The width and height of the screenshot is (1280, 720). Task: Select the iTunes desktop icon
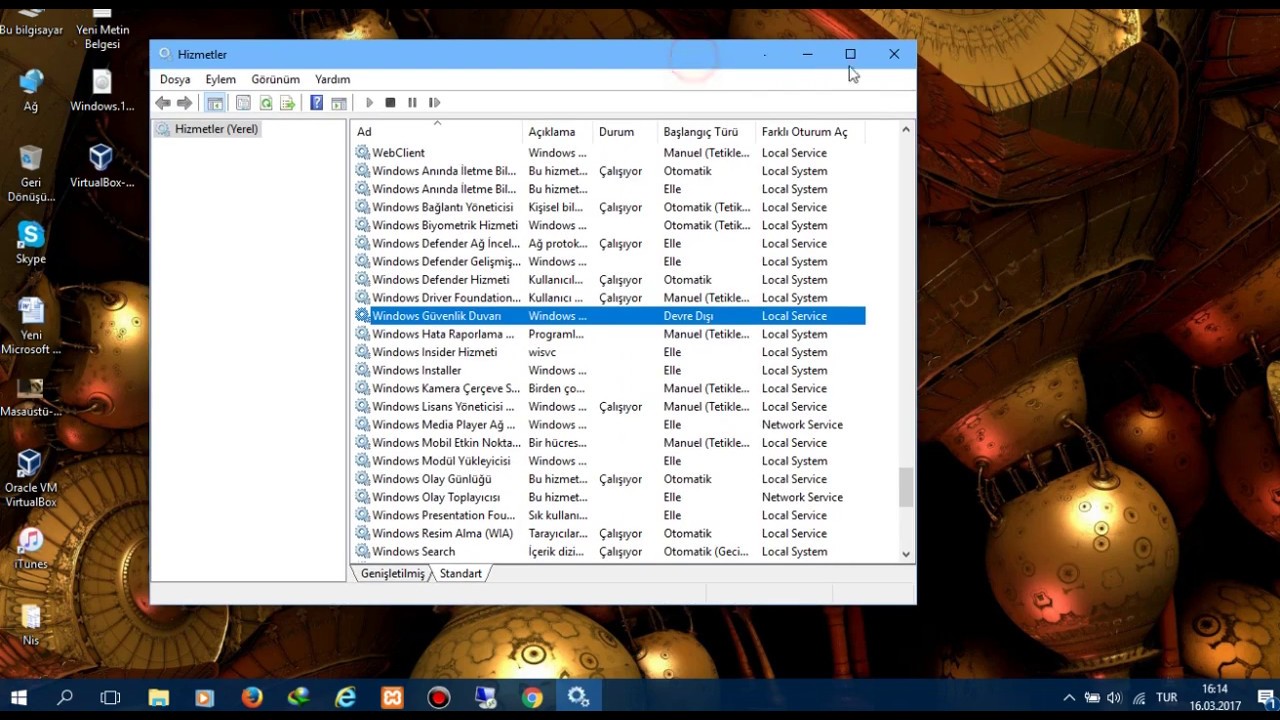(31, 548)
